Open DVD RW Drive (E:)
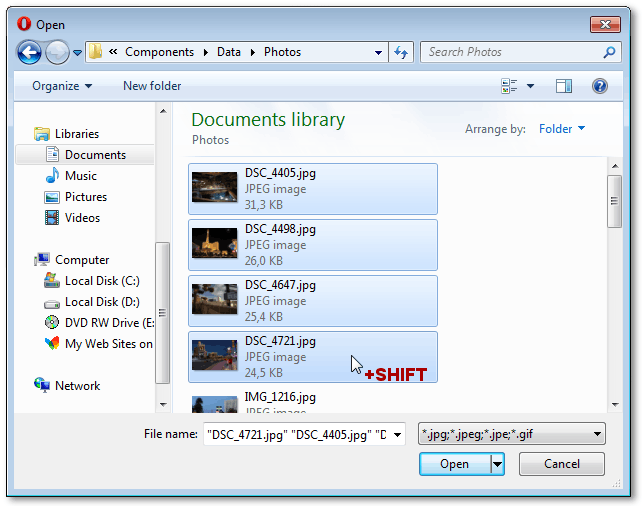 tap(109, 323)
